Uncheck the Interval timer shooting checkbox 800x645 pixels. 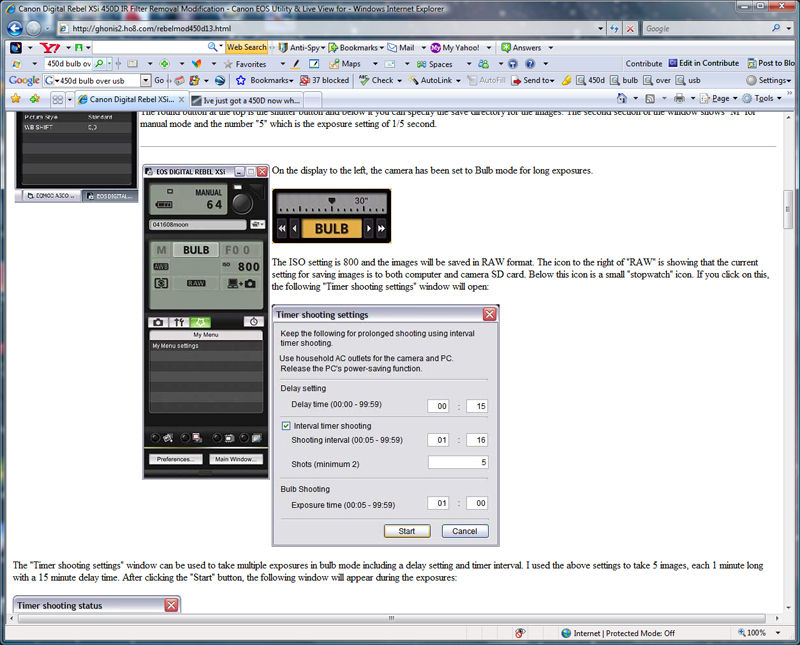[286, 426]
